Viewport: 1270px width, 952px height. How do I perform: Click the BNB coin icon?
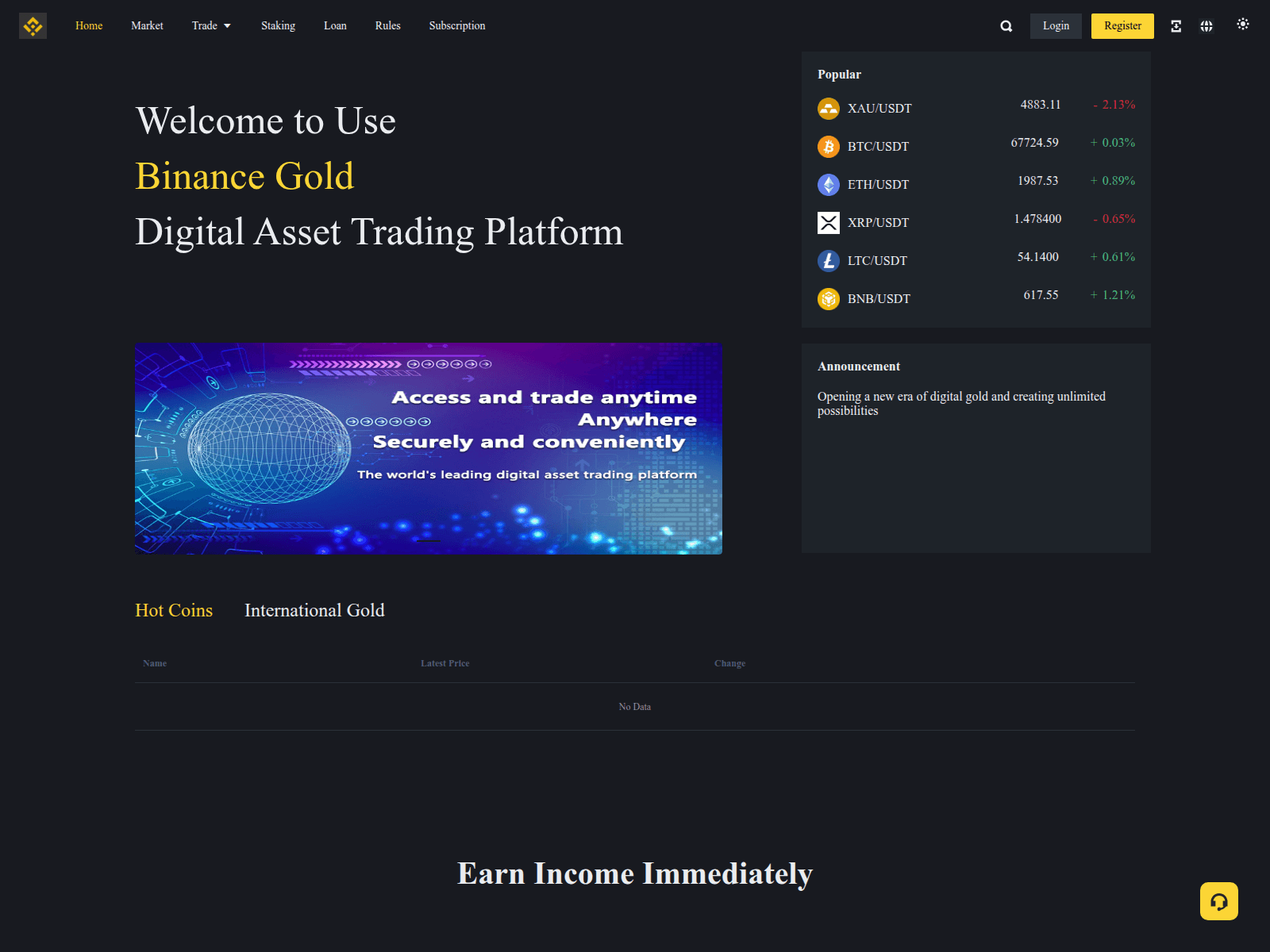[829, 299]
